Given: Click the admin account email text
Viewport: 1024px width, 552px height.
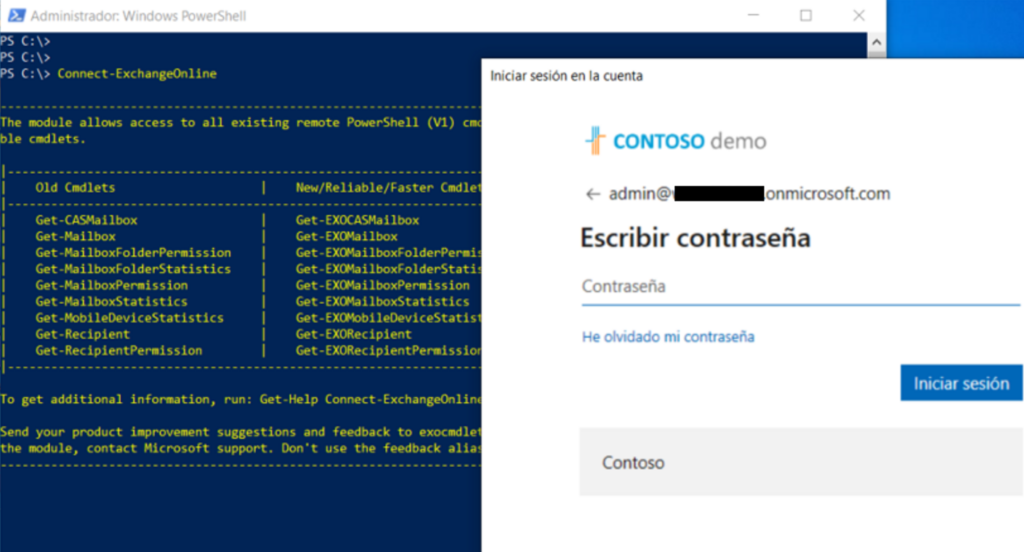Looking at the screenshot, I should click(x=749, y=194).
